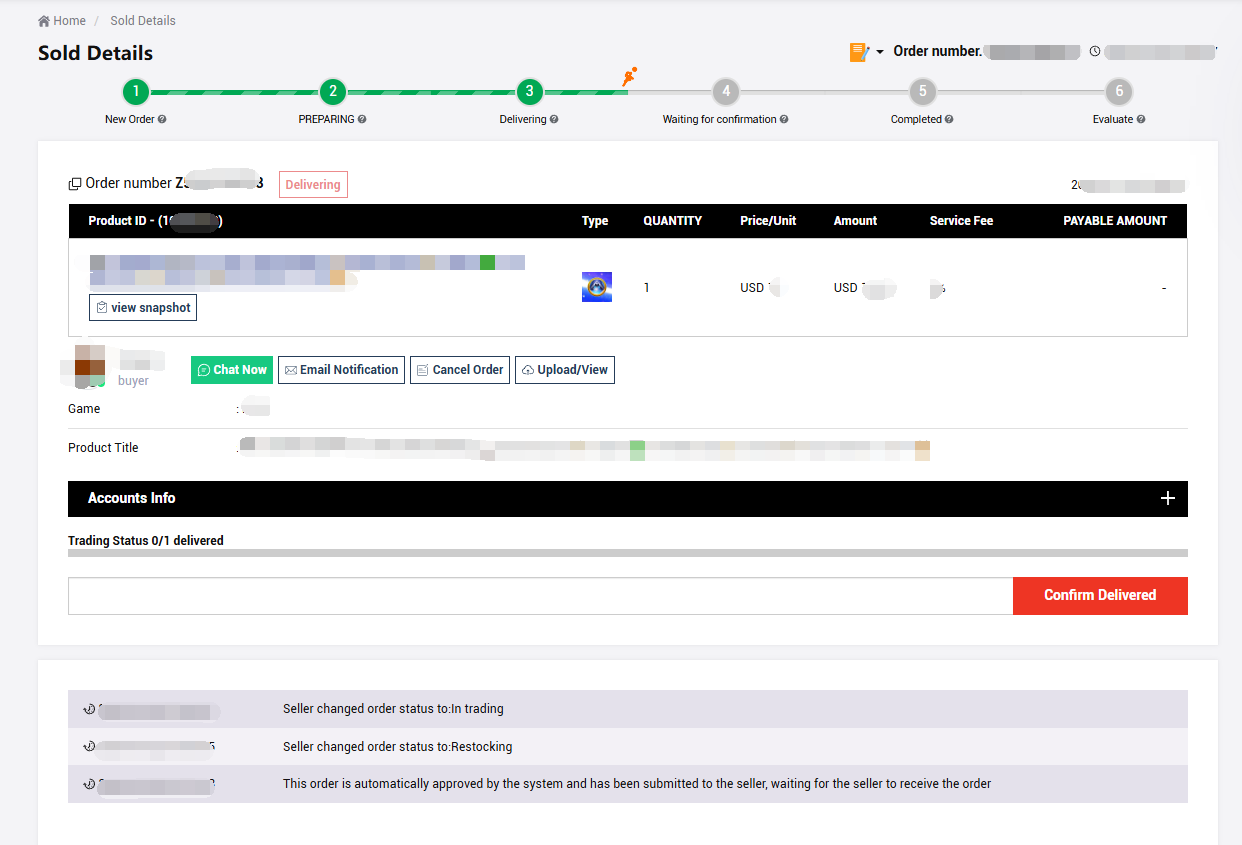Click help icon beside Waiting for confirmation
Screen dimensions: 1242x845
click(x=784, y=119)
